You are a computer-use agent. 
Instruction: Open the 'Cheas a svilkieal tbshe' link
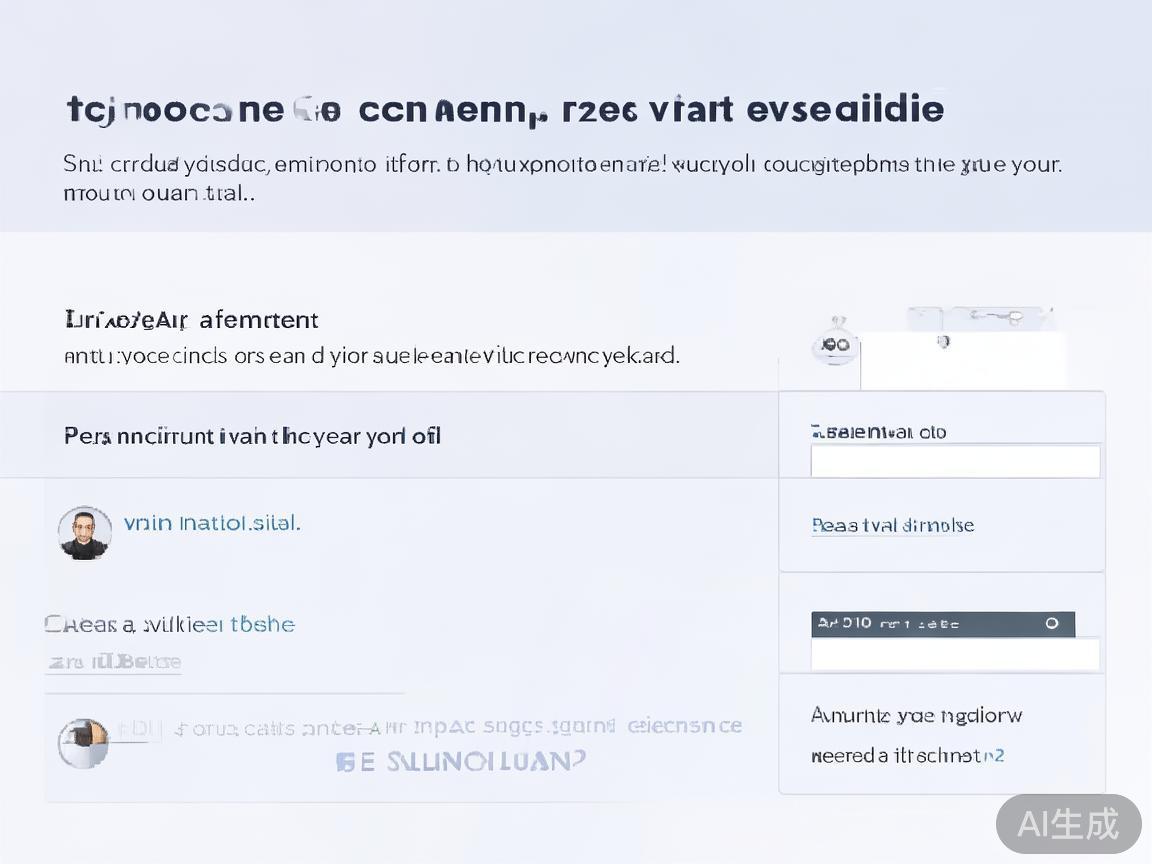pos(170,625)
